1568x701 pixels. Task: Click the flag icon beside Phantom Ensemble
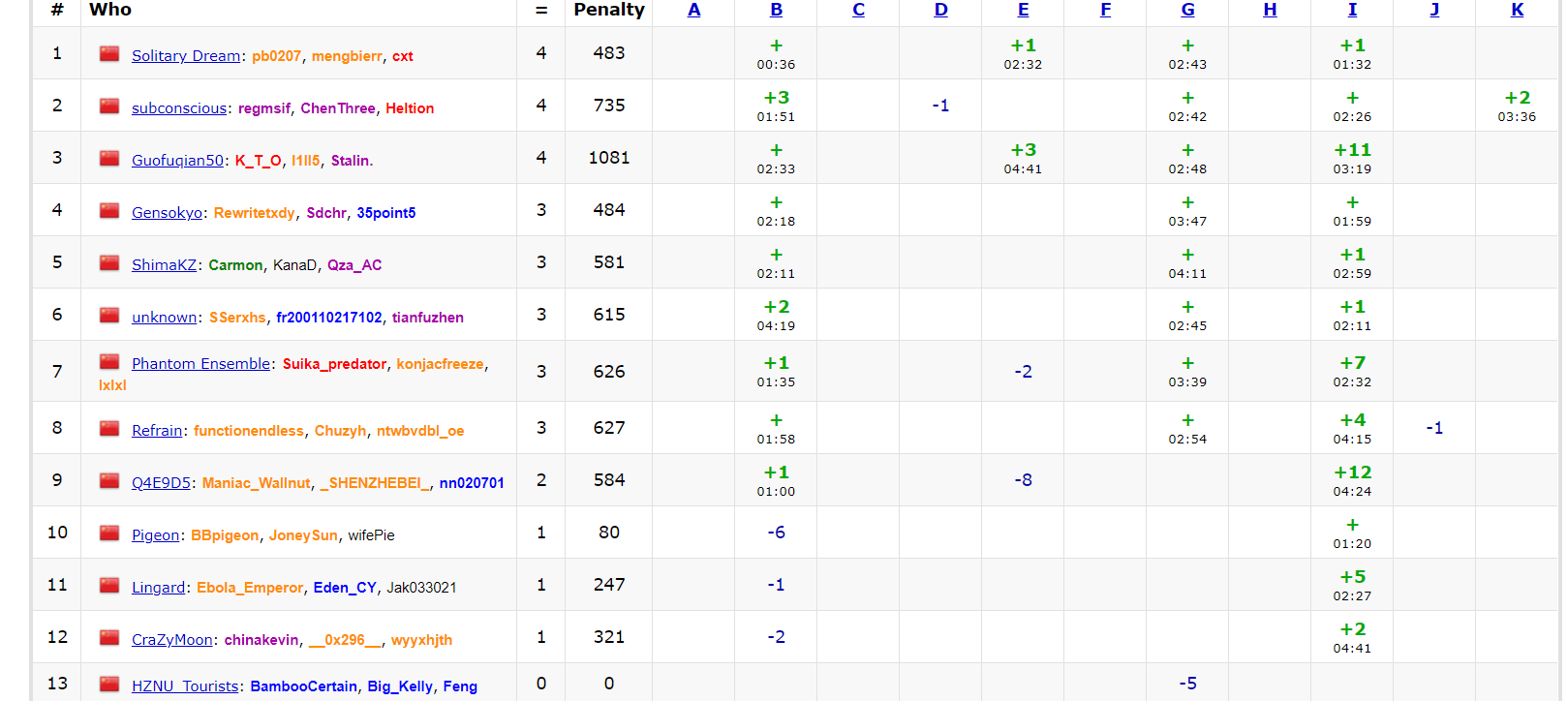109,362
